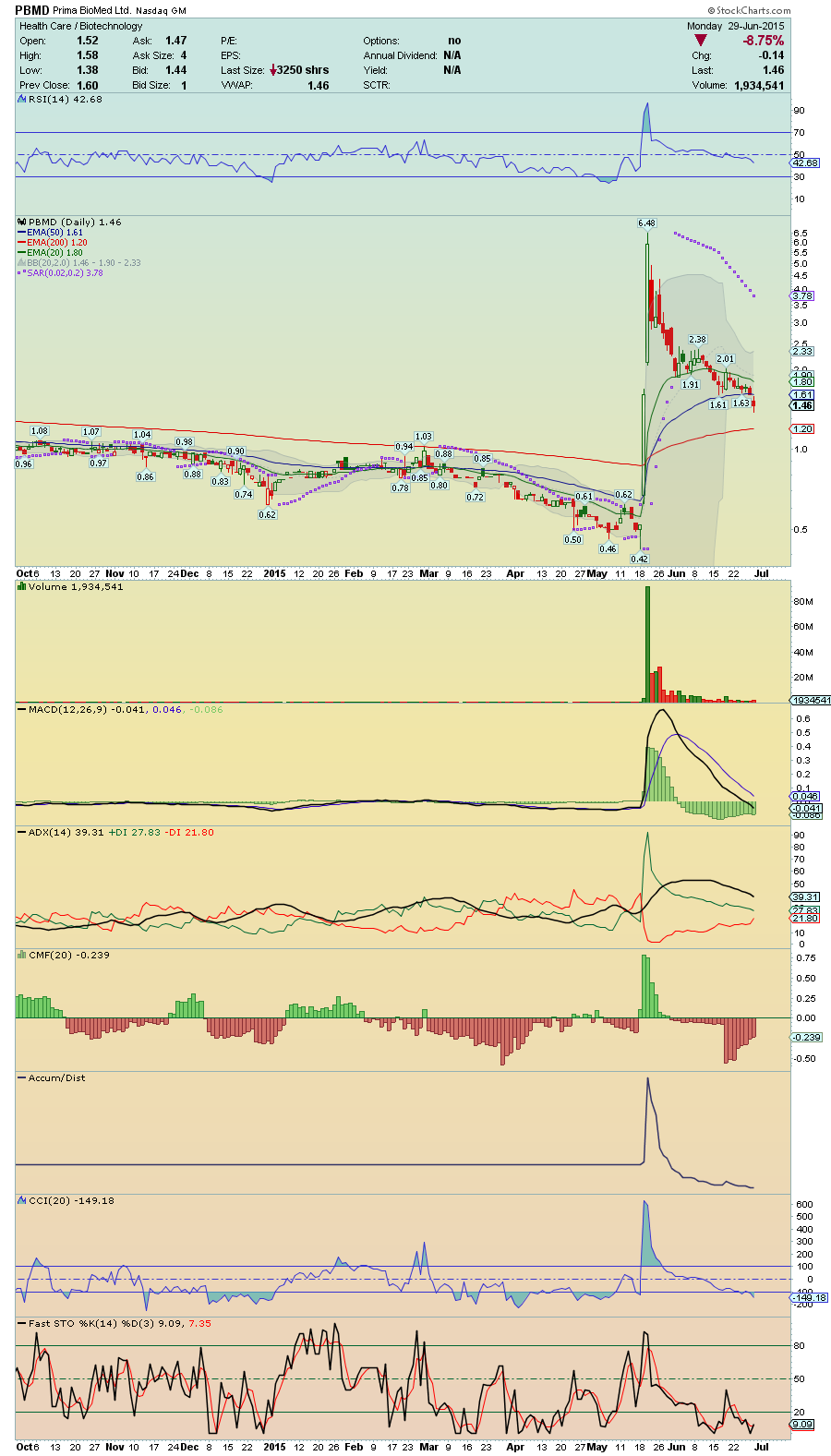Click the ADX axis tag 39.31
The height and width of the screenshot is (1456, 831).
coord(805,896)
